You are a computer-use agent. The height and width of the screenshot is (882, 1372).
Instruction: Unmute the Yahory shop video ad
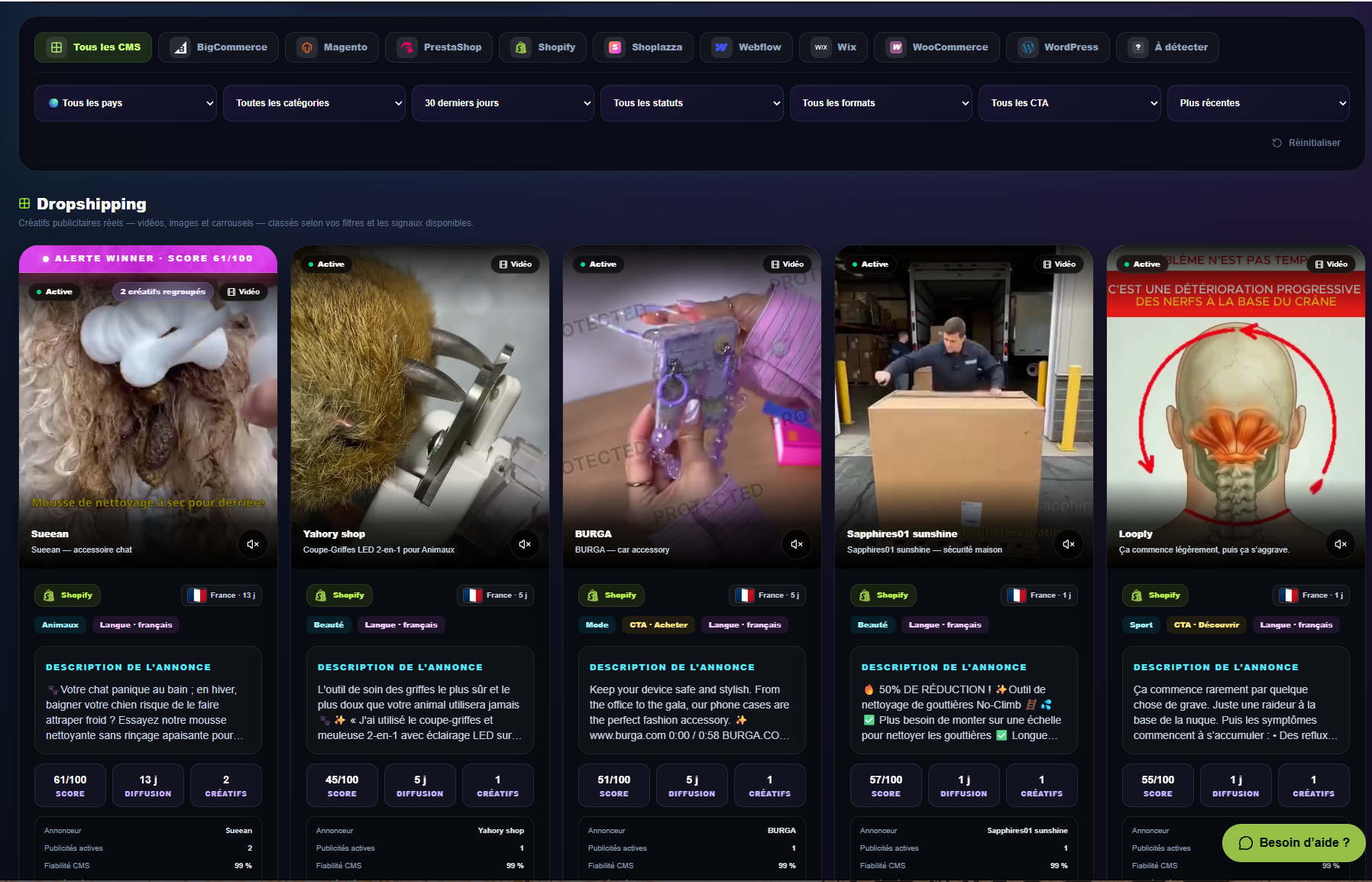(525, 544)
